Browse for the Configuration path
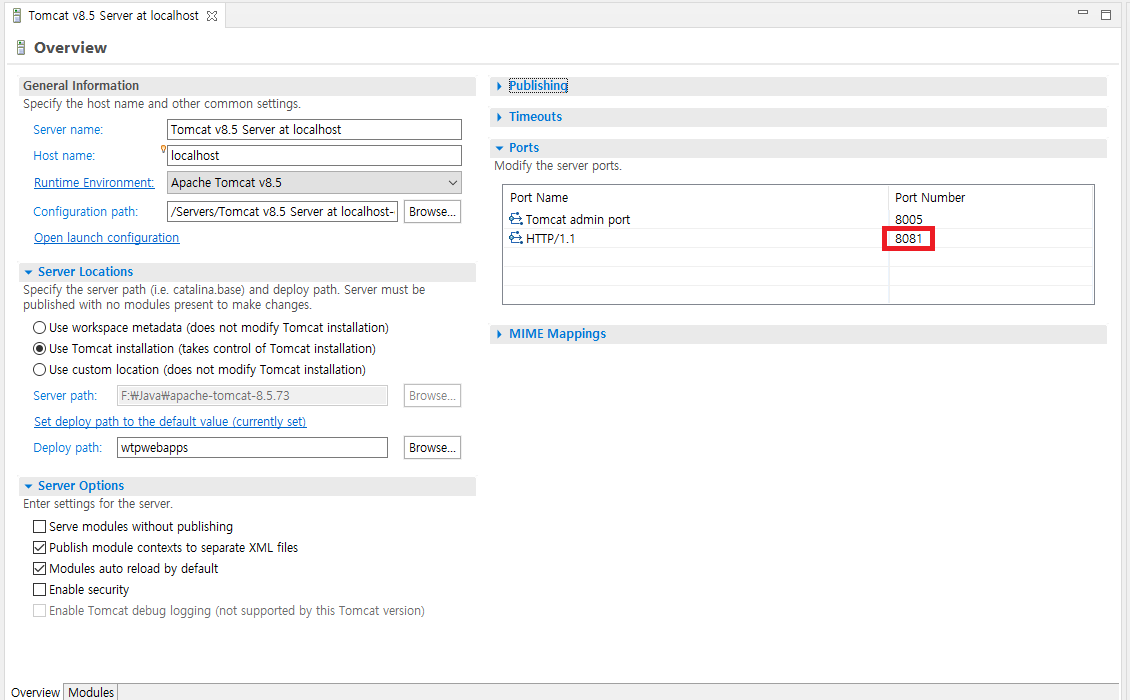 pos(432,211)
